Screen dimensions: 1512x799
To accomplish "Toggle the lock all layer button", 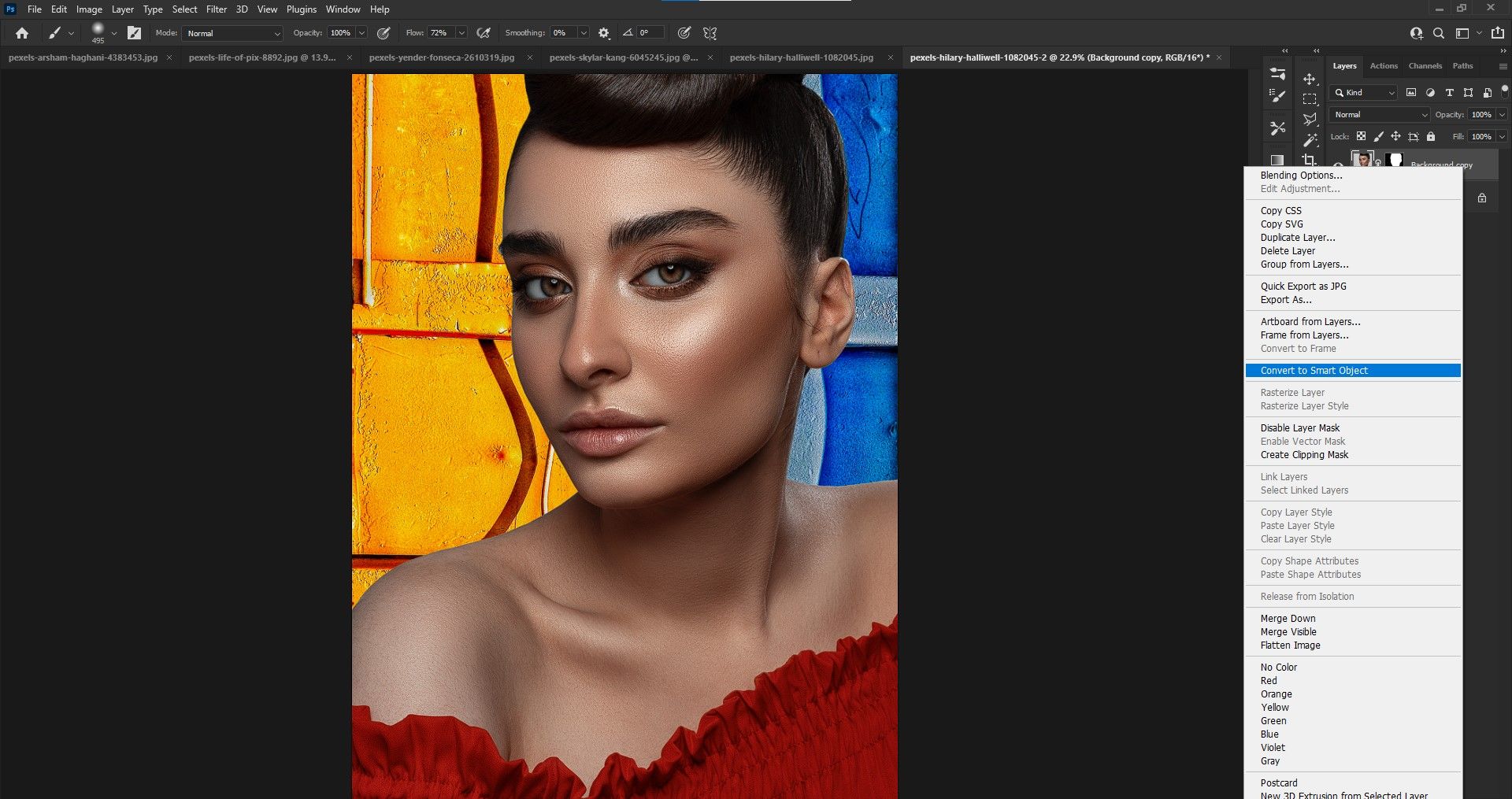I will [1431, 136].
